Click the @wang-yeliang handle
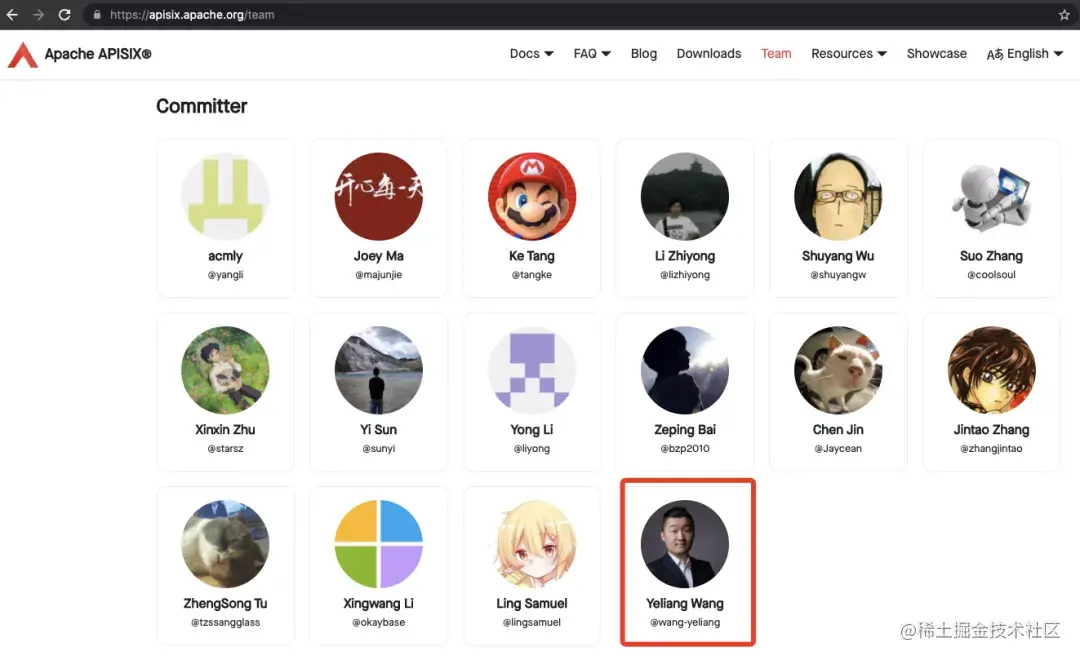Screen dimensions: 1080x660 (x=685, y=622)
